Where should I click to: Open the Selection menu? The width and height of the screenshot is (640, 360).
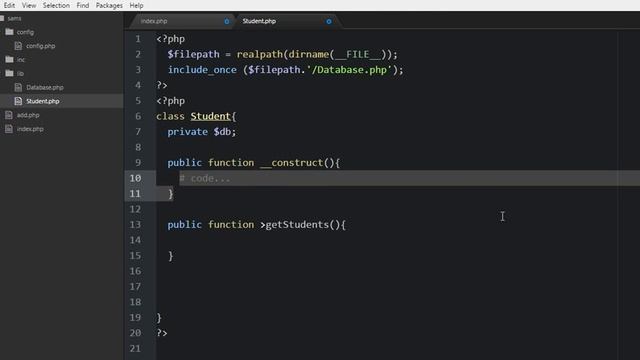click(x=56, y=5)
